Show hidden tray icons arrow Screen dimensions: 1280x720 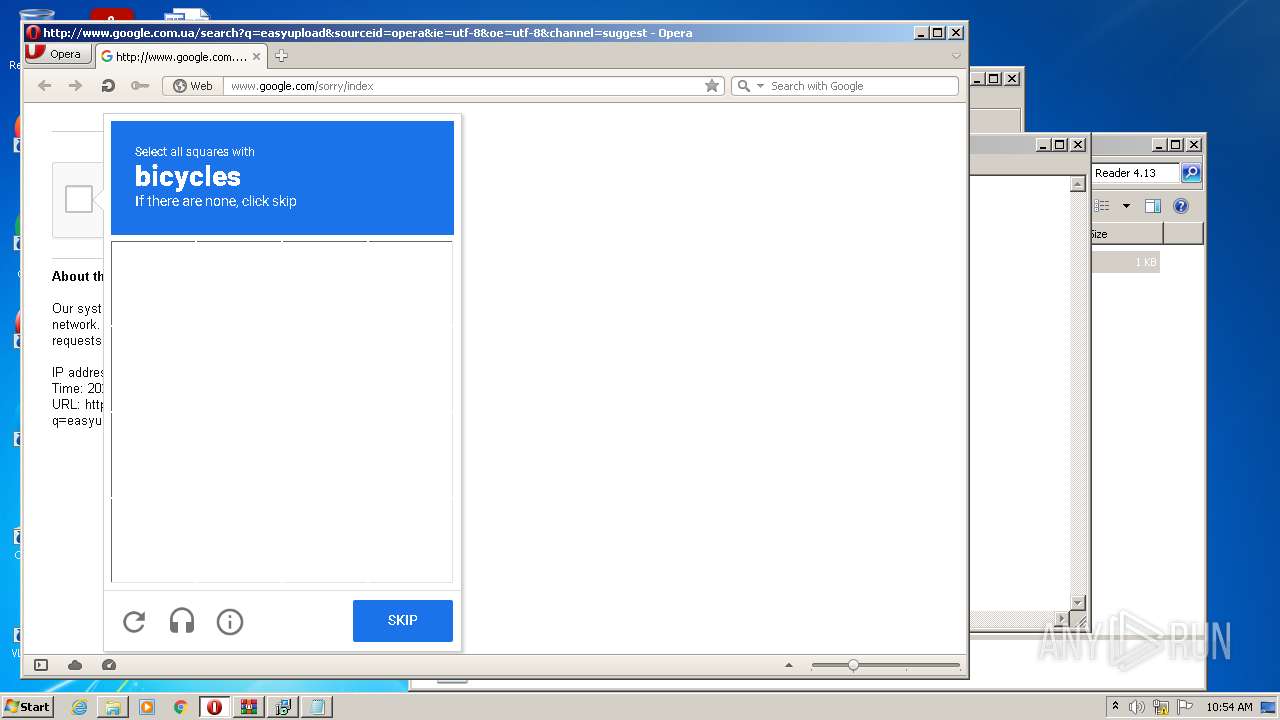point(1115,707)
